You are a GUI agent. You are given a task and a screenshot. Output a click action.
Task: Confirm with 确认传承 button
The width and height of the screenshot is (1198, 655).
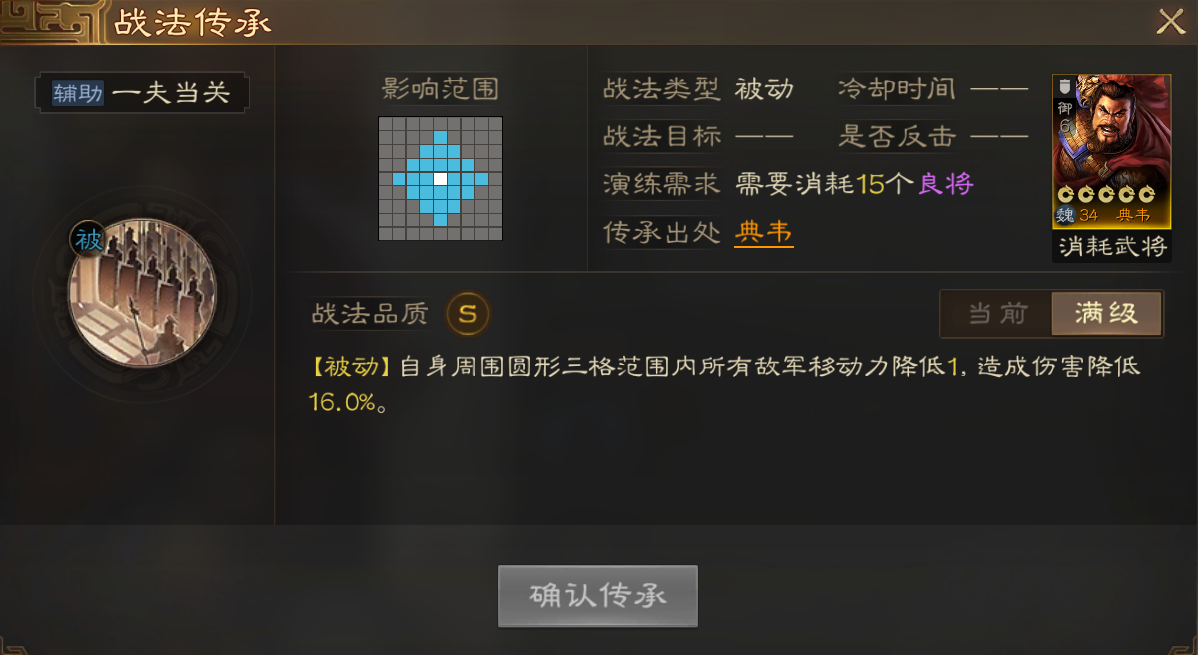(597, 596)
